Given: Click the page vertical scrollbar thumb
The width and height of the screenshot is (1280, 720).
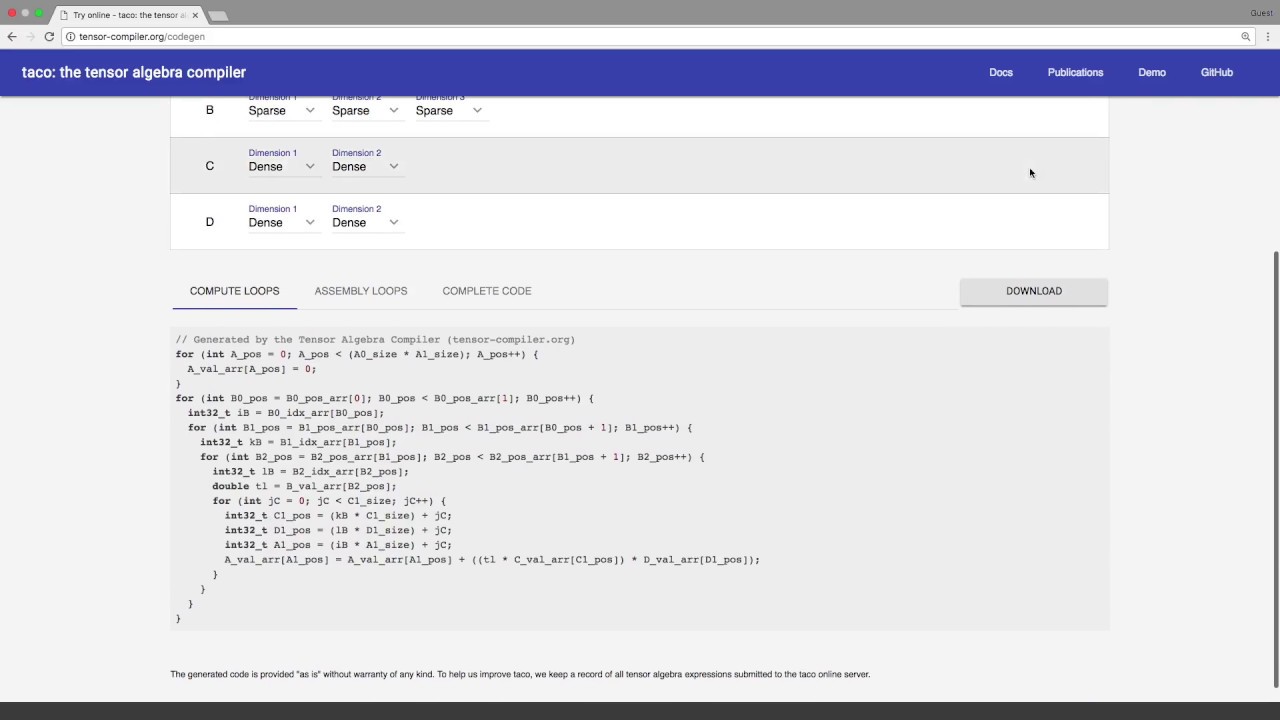Looking at the screenshot, I should click(1275, 469).
